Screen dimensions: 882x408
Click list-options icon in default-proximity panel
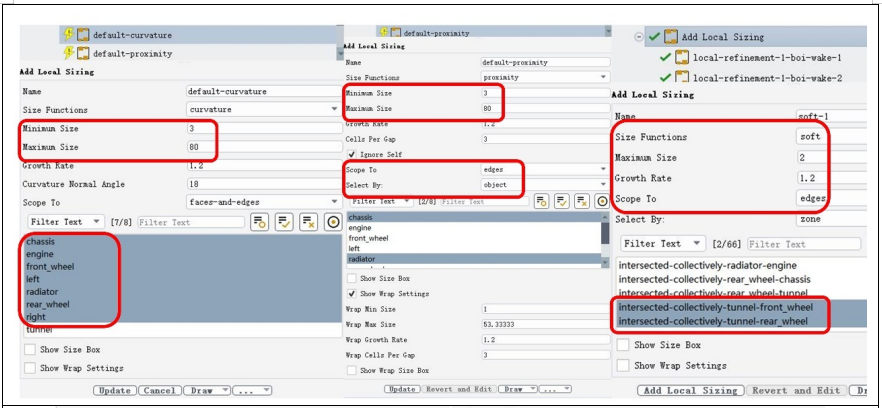tap(541, 201)
